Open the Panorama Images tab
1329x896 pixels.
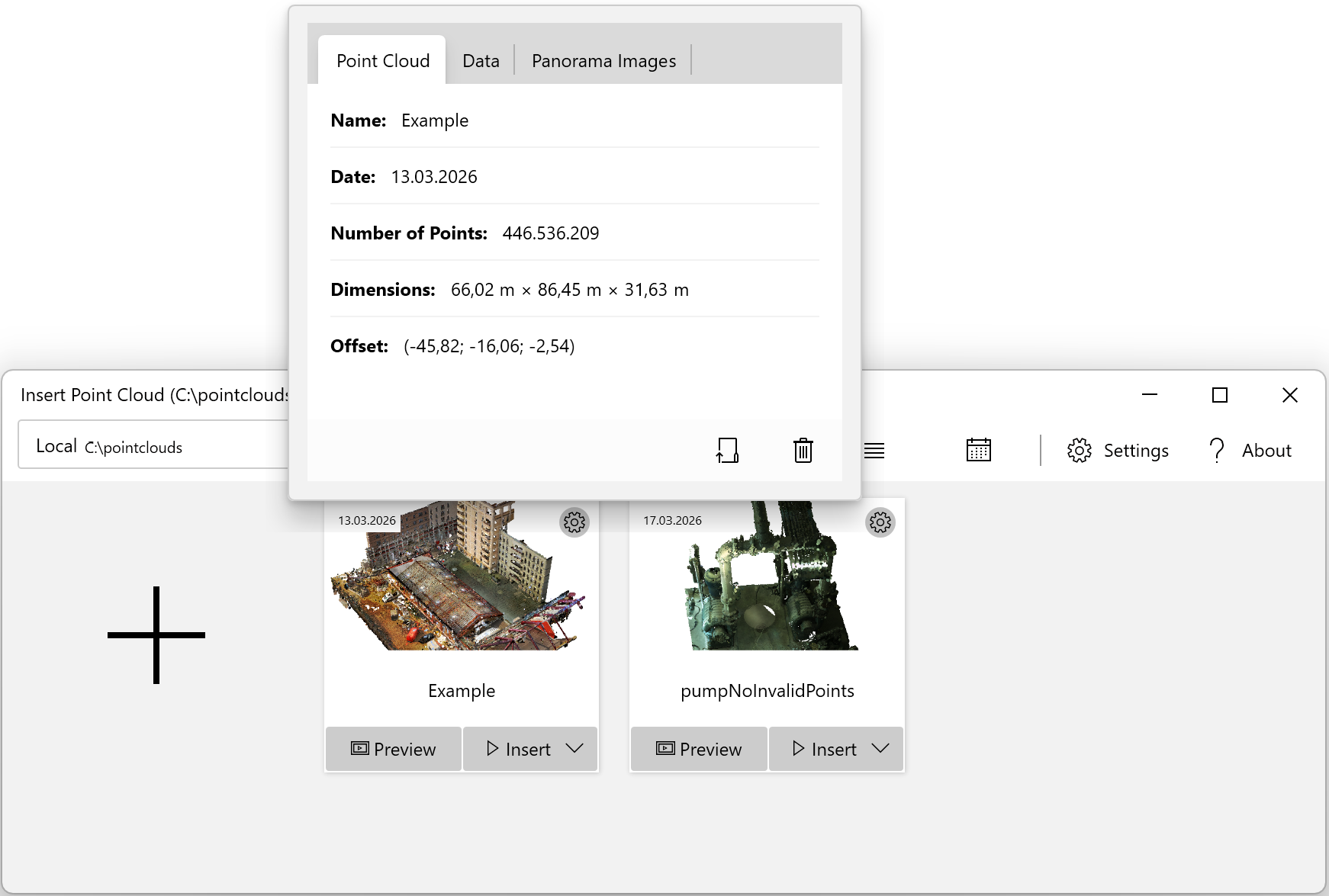tap(603, 61)
